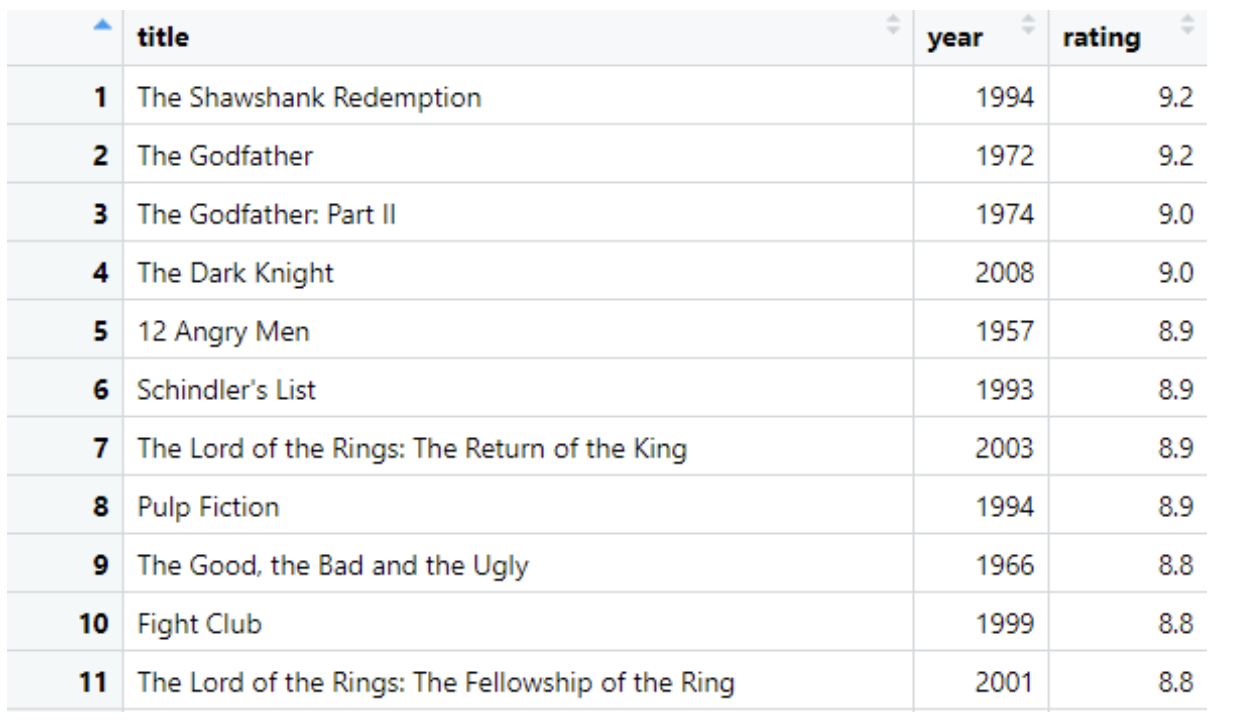Click the year cell showing 1957
Image resolution: width=1233 pixels, height=723 pixels.
(1004, 332)
